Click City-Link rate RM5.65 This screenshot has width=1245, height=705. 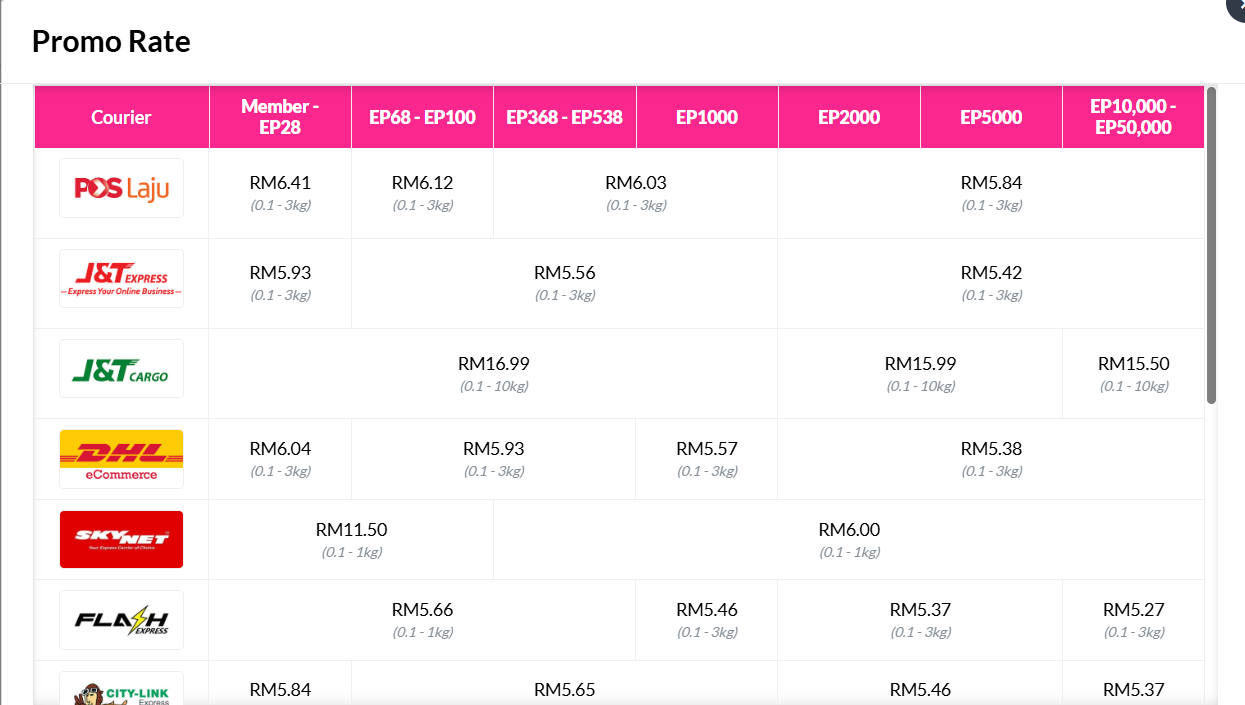coord(565,690)
